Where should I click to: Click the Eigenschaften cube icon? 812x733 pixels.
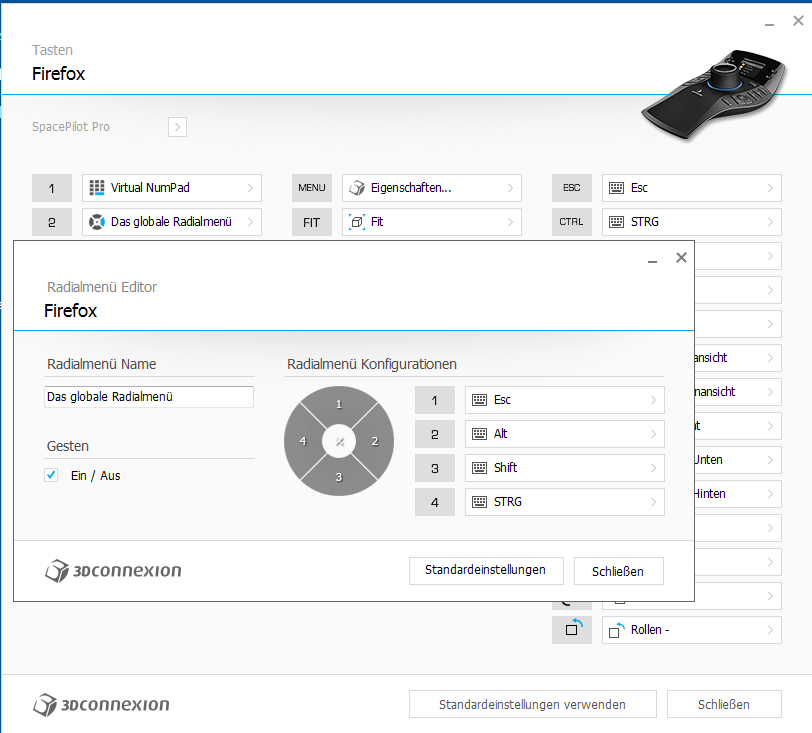point(357,188)
